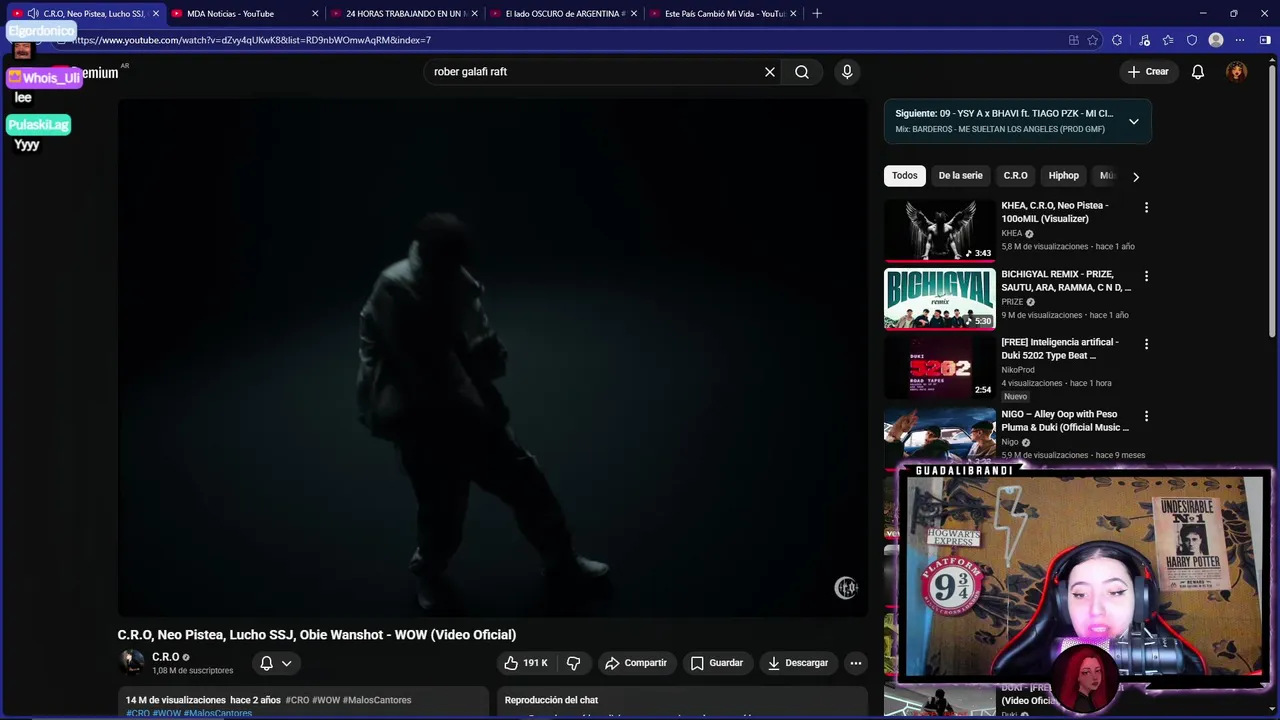Toggle the browser sidebar icon
Viewport: 1280px width, 720px height.
point(1265,40)
